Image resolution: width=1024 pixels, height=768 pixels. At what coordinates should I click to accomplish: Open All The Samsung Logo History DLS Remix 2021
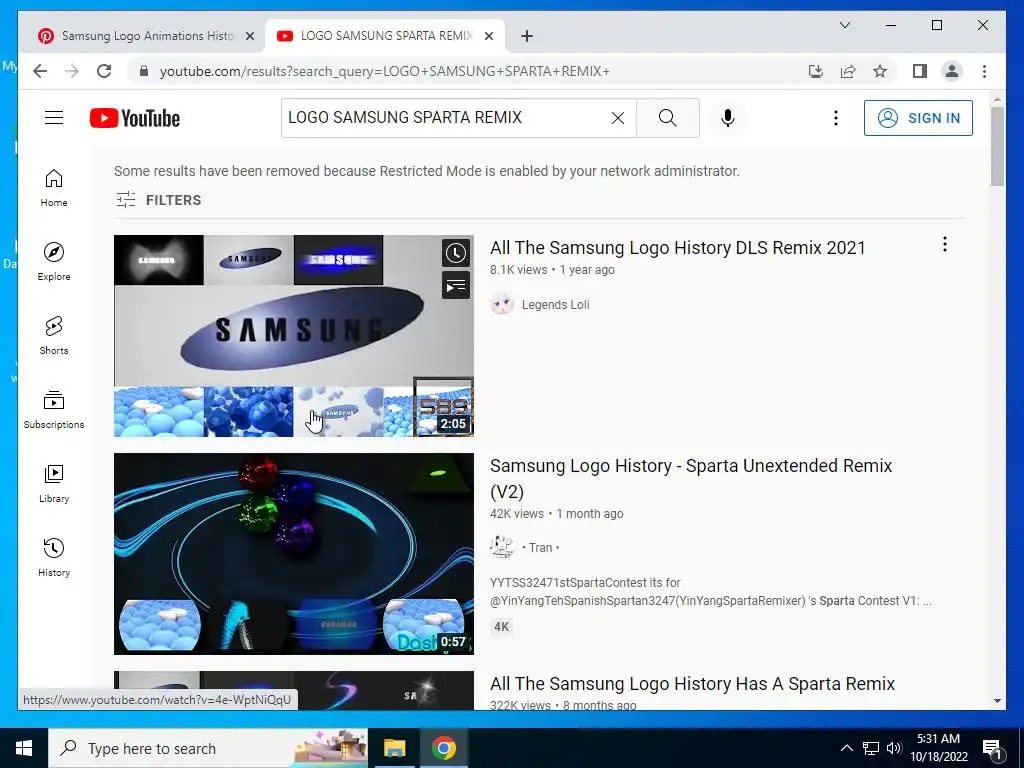pos(677,248)
